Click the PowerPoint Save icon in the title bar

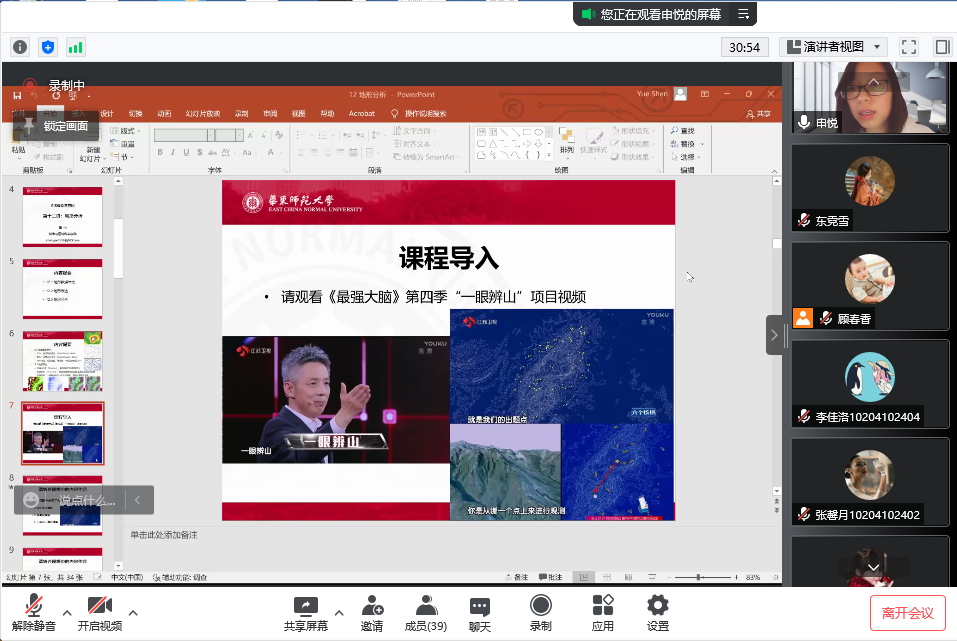click(x=17, y=95)
